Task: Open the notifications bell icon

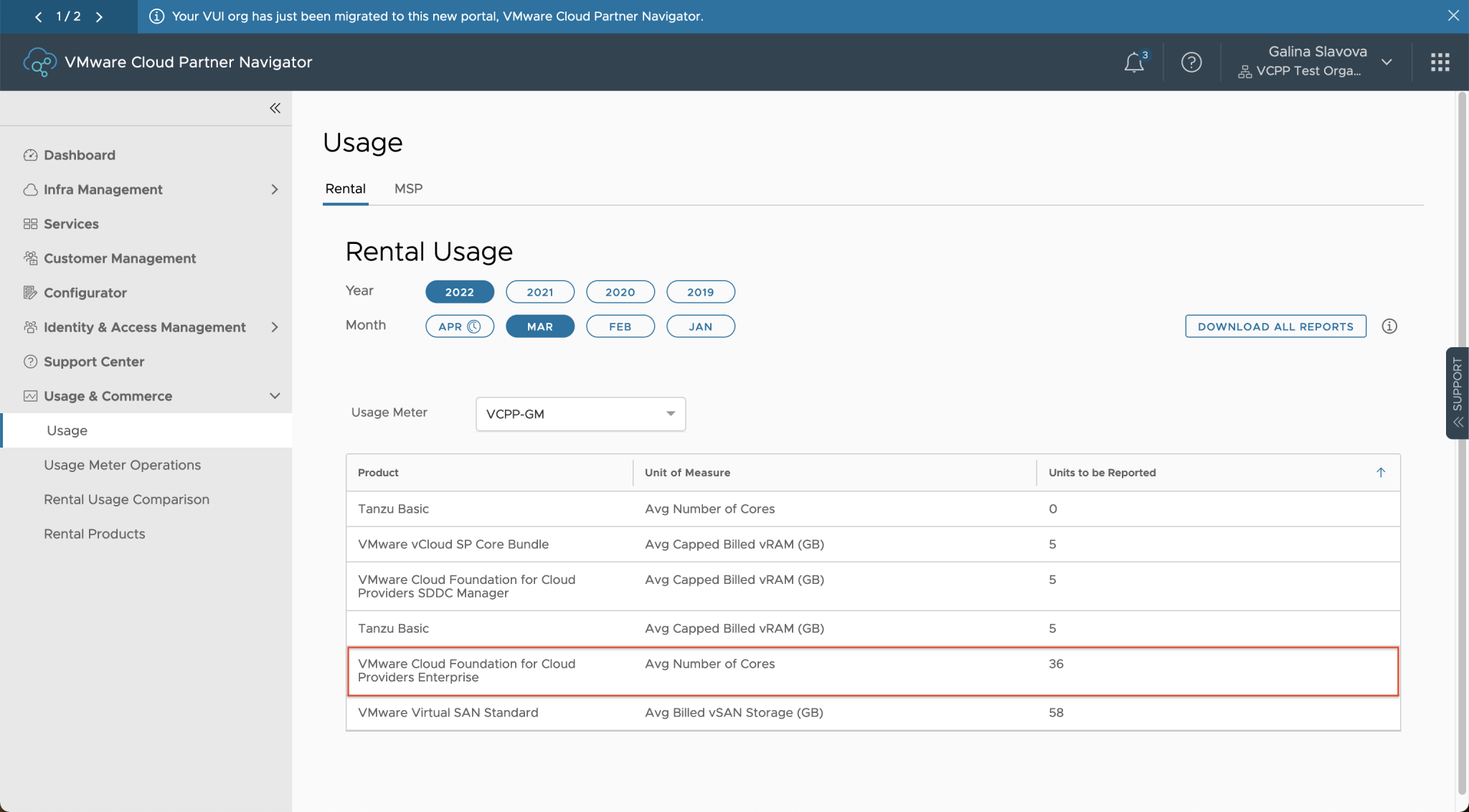Action: tap(1133, 62)
